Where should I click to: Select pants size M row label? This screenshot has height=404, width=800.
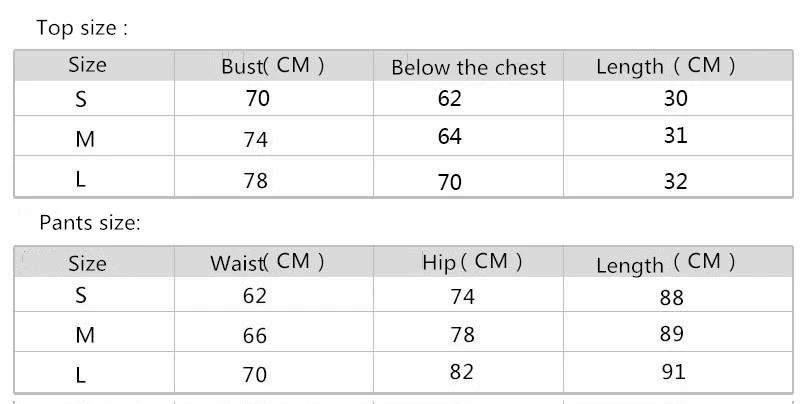[85, 335]
